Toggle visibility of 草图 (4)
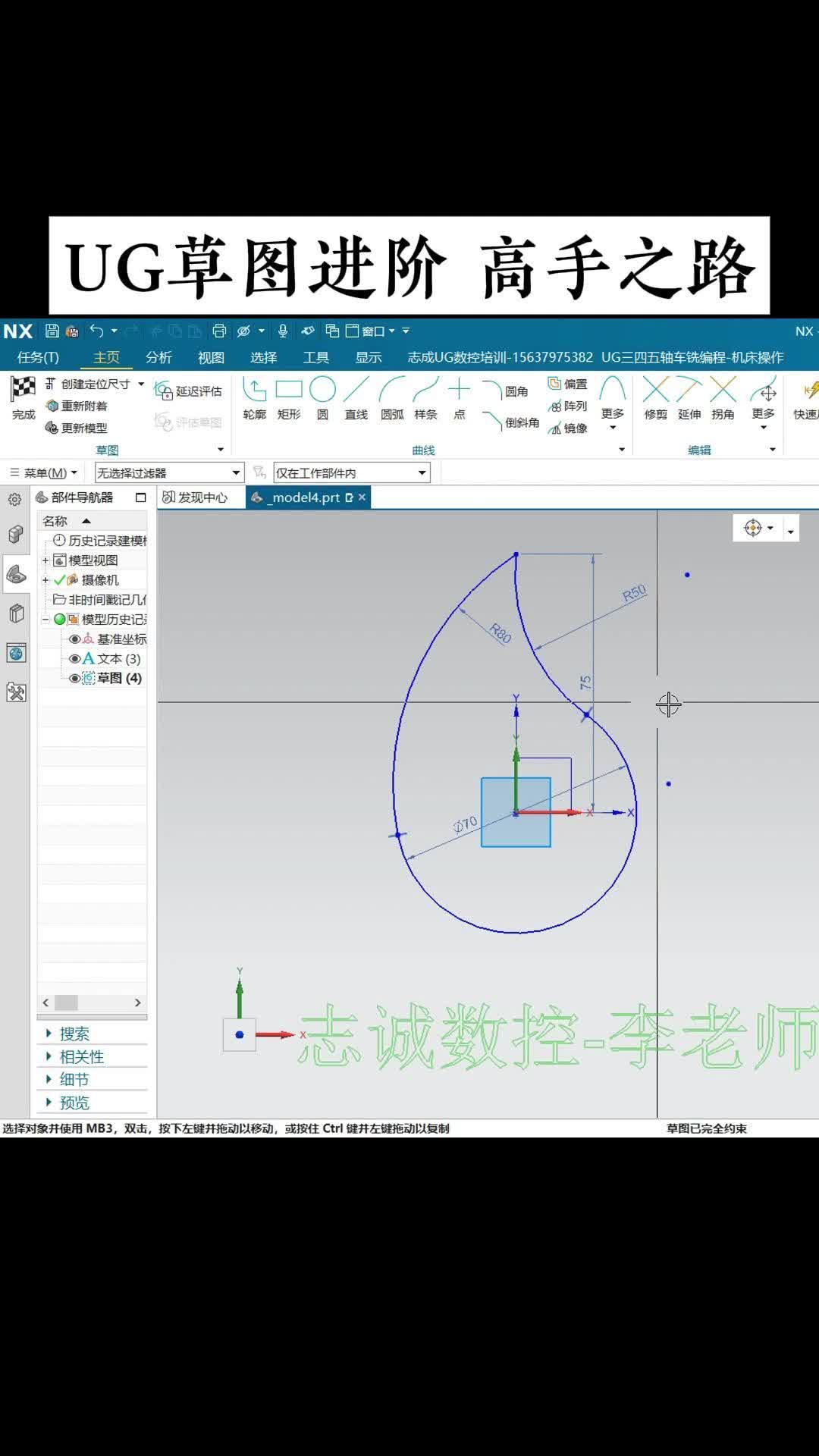 pos(74,679)
